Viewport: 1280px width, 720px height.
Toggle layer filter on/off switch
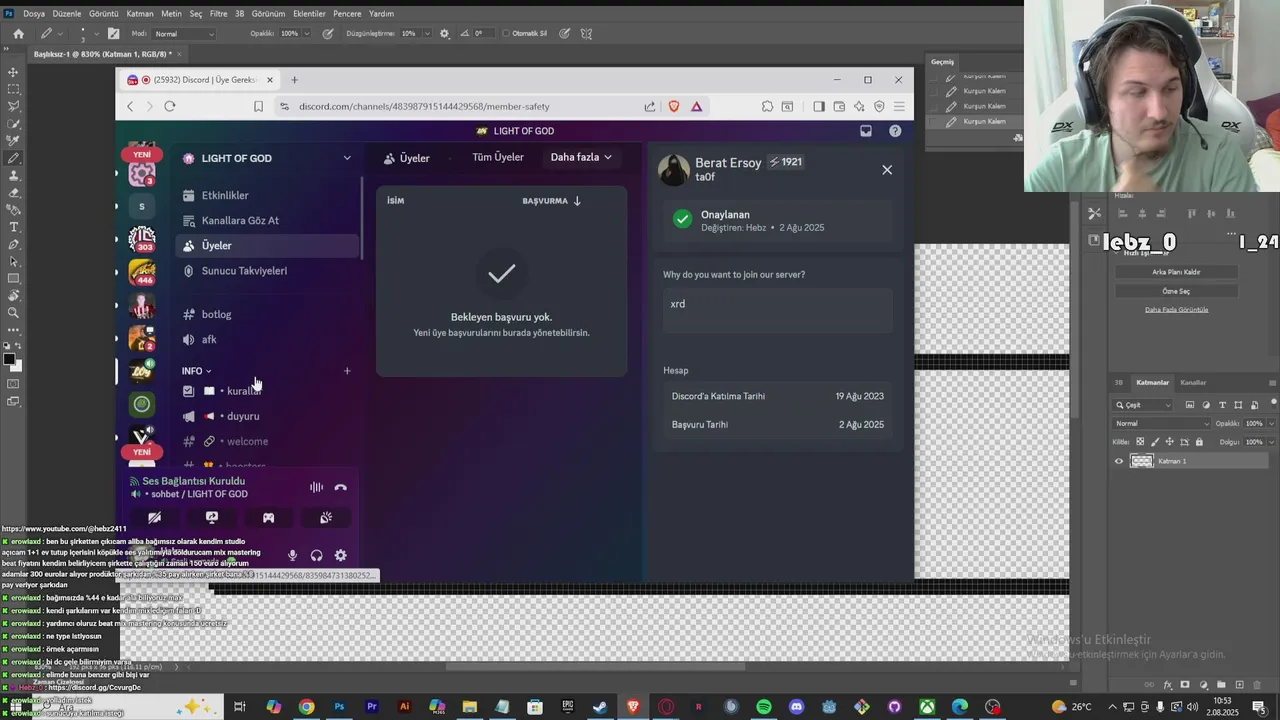pos(1273,405)
